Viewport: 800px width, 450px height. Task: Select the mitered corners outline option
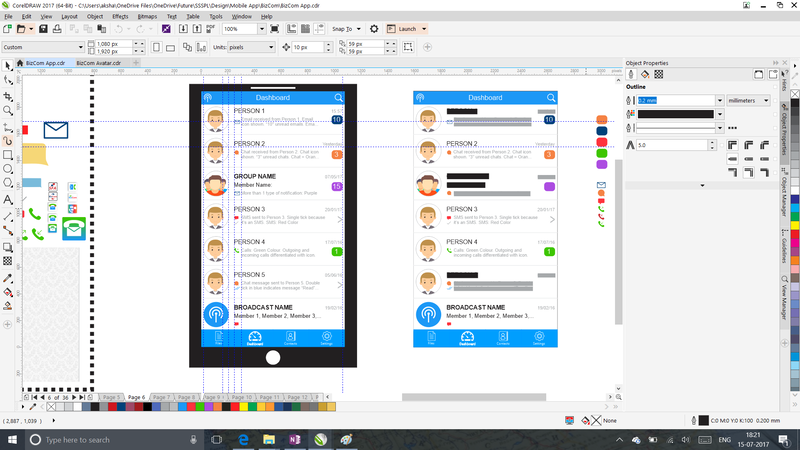[734, 145]
